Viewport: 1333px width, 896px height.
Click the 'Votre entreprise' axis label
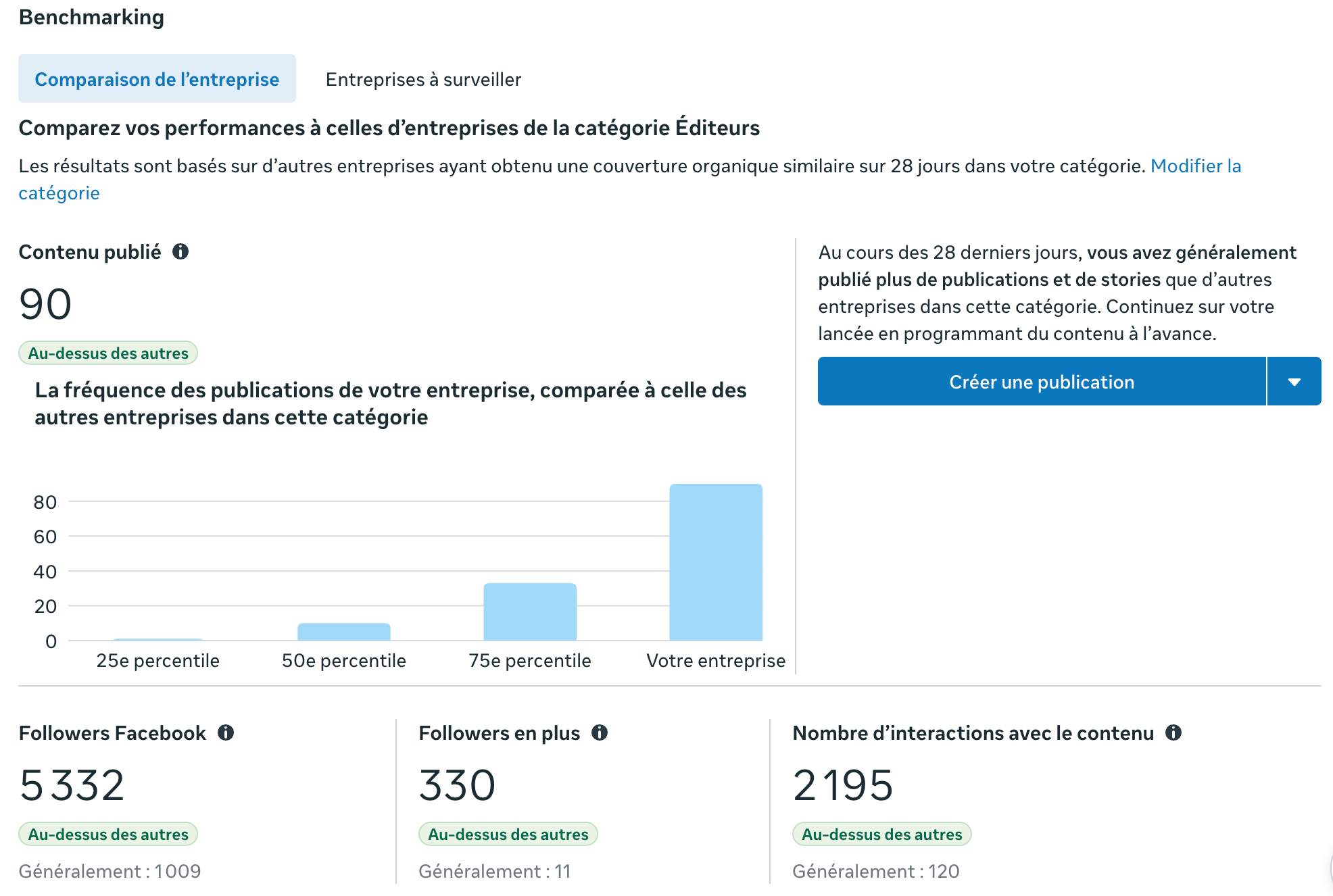716,660
